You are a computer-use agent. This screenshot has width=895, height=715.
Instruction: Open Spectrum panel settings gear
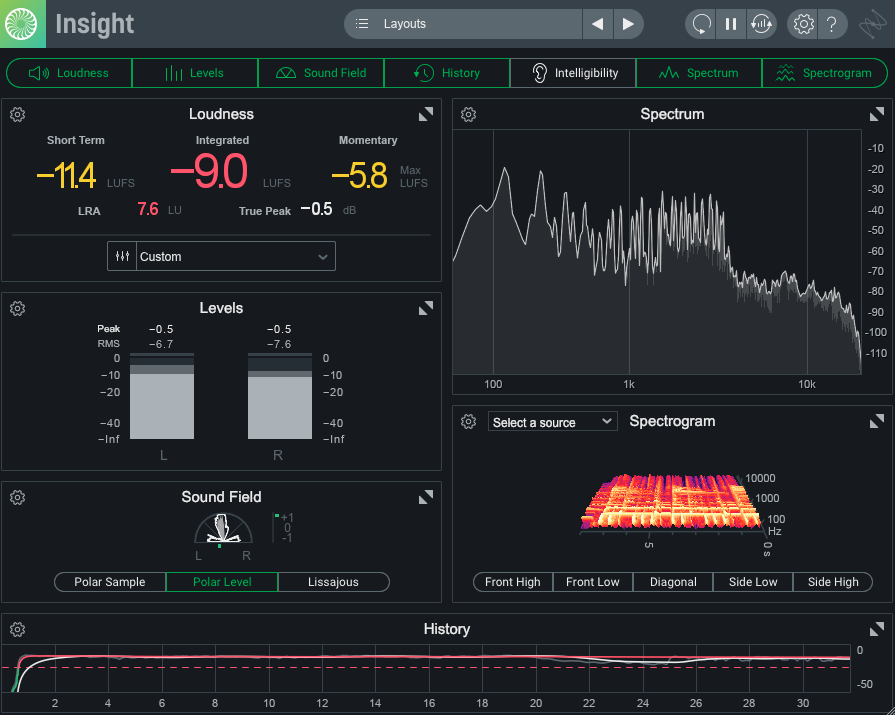click(469, 114)
